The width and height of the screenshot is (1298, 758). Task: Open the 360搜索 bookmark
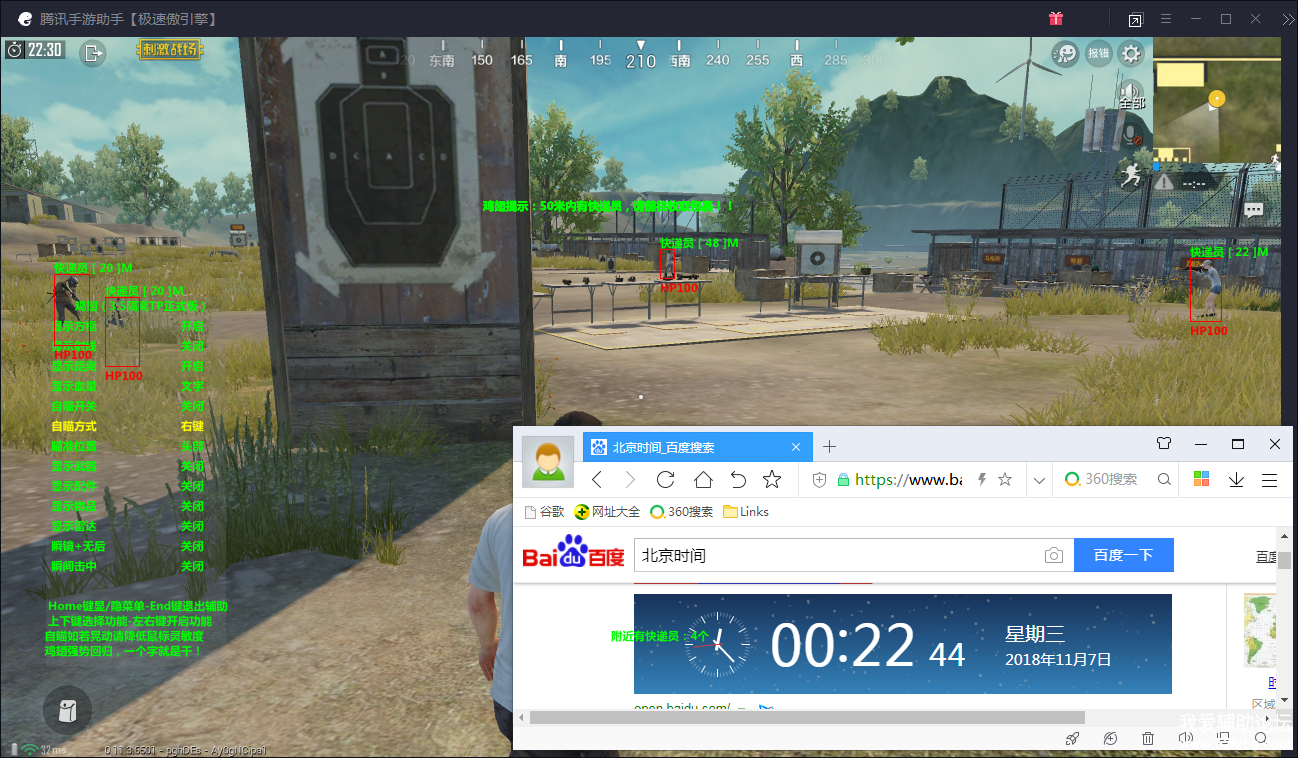681,511
